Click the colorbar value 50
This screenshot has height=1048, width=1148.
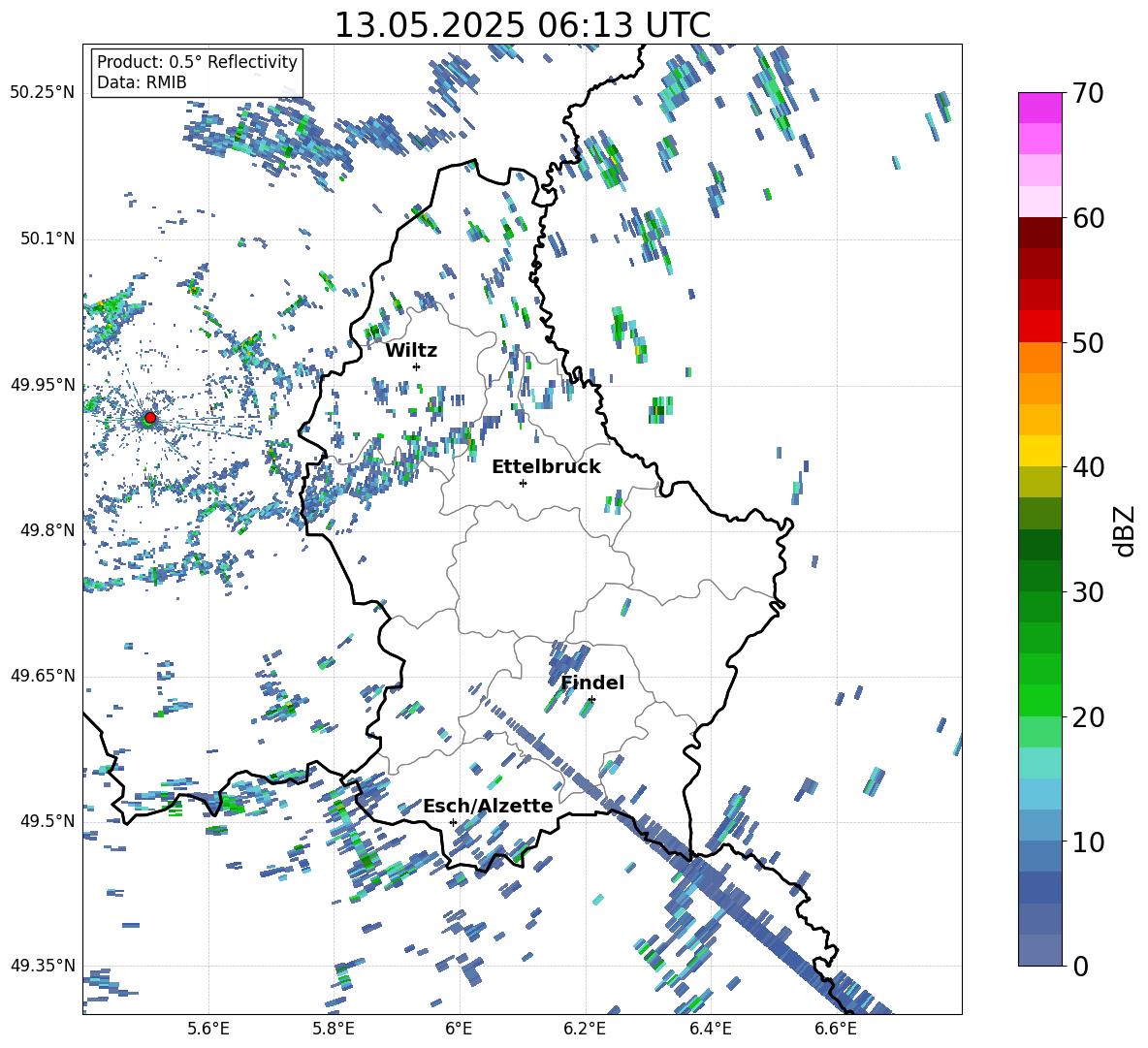1088,342
